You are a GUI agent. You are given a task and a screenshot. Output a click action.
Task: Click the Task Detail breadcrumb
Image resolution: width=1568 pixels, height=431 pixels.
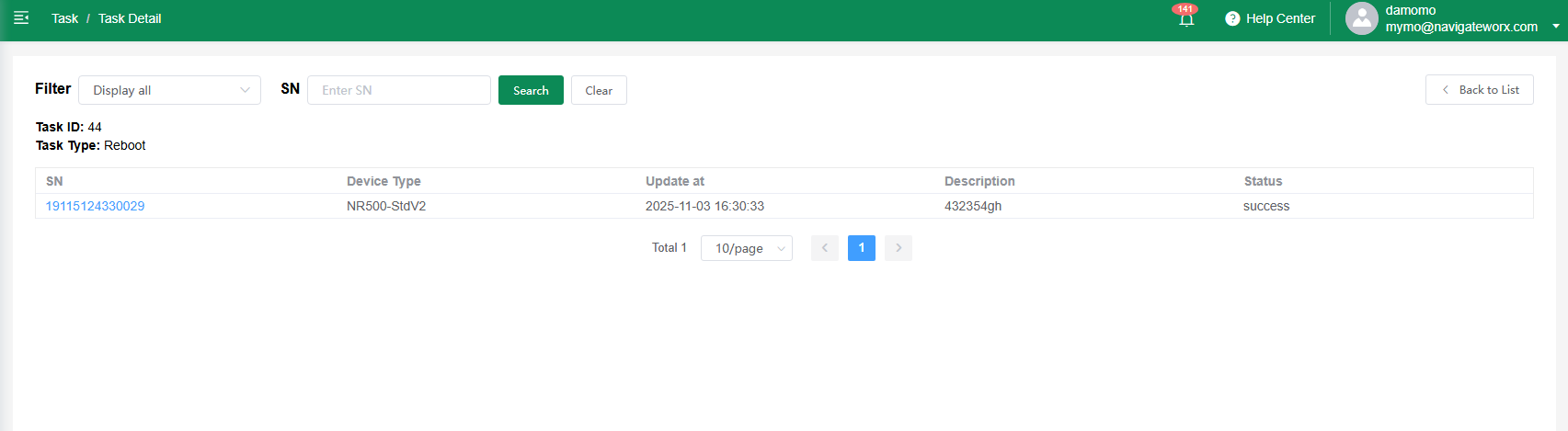130,18
